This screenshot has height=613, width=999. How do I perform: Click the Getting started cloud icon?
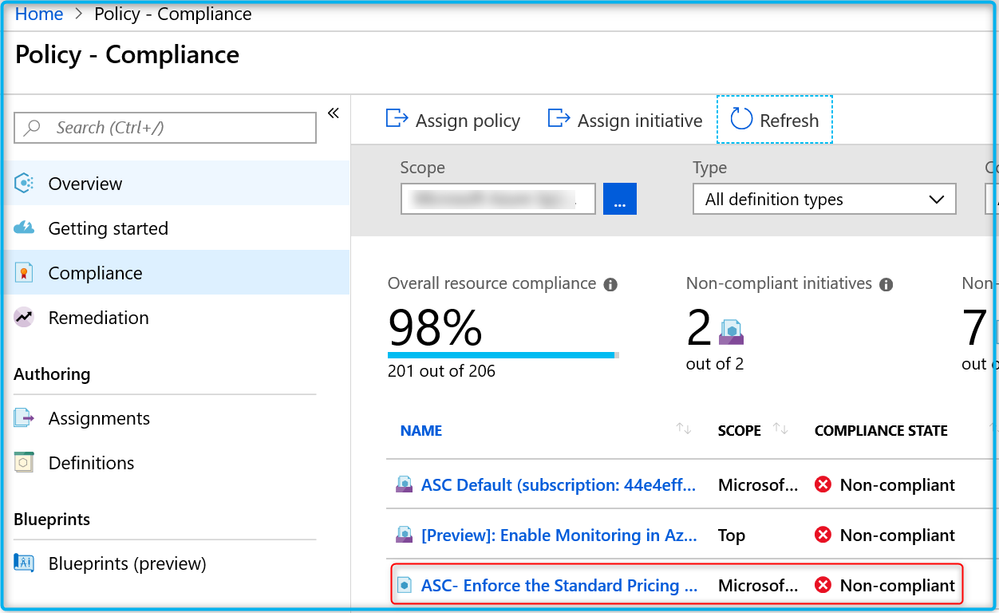pos(24,228)
